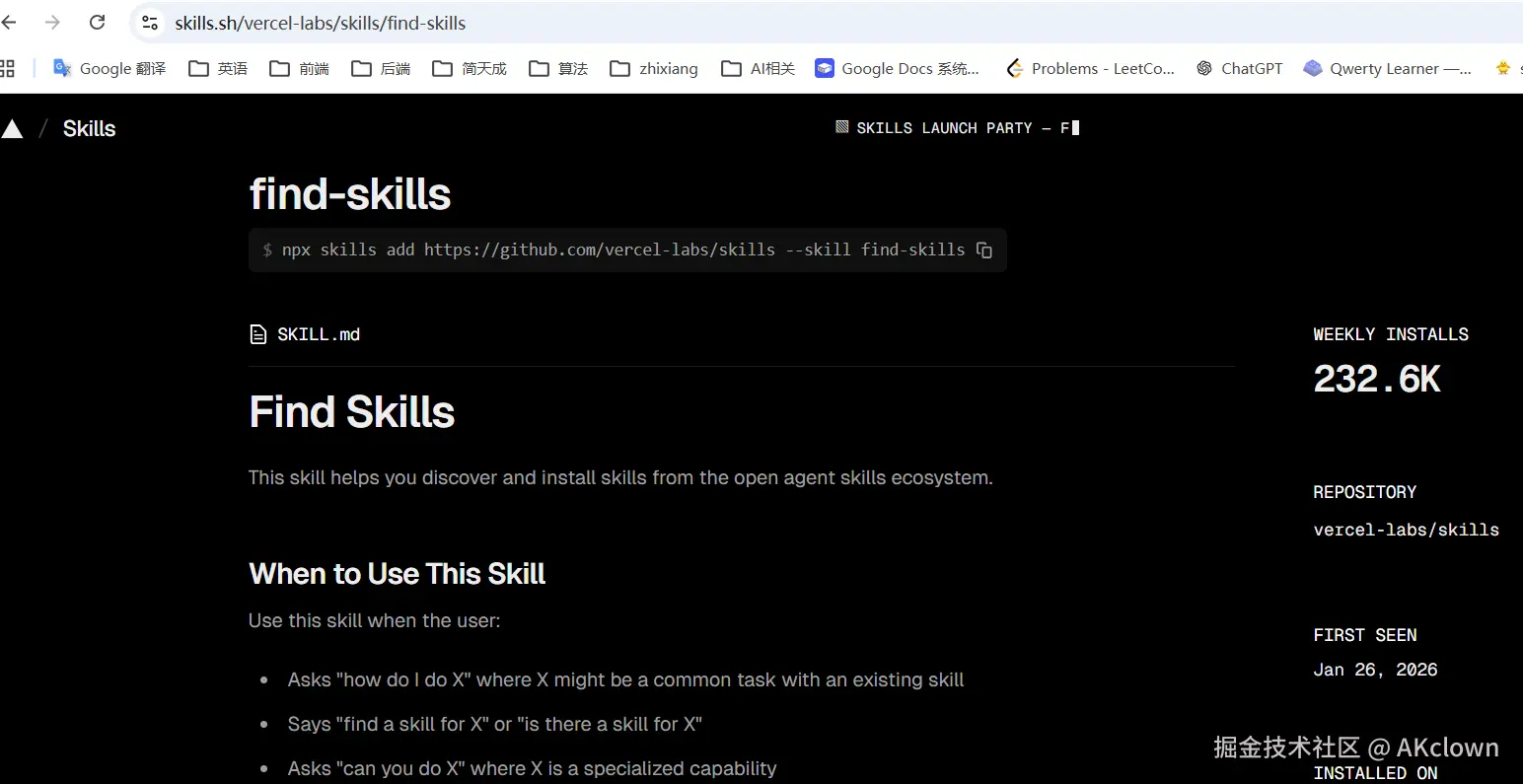
Task: Open the Google 翻译 bookmark
Action: pos(109,68)
